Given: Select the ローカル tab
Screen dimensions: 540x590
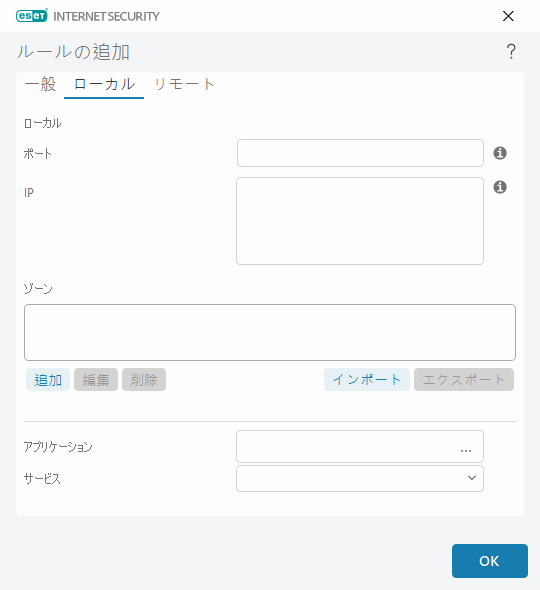Looking at the screenshot, I should click(x=104, y=84).
